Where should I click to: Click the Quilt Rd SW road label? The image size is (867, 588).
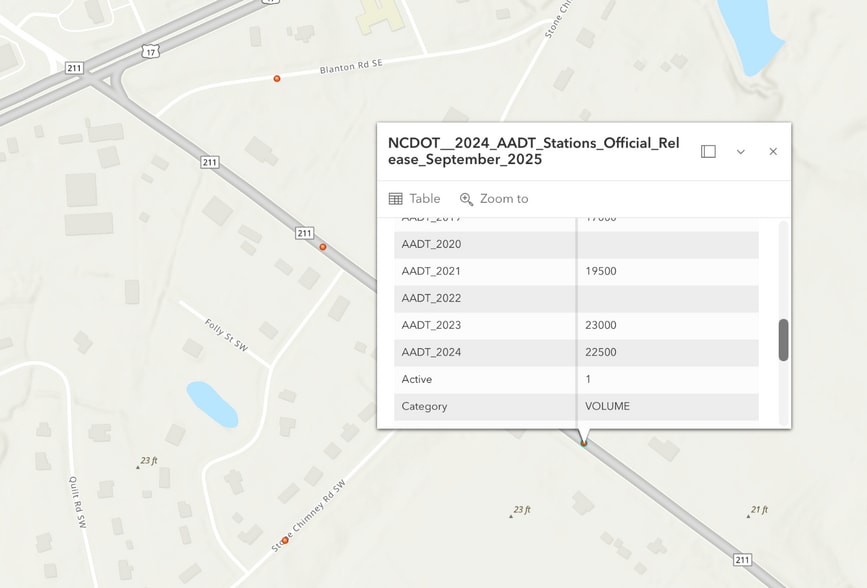[x=77, y=502]
